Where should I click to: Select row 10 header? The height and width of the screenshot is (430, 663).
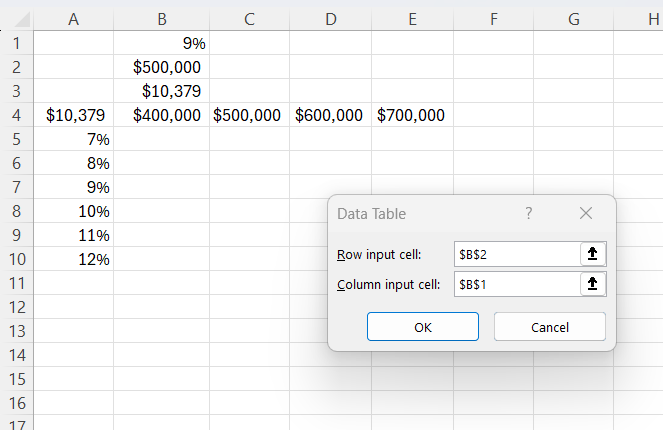(16, 259)
